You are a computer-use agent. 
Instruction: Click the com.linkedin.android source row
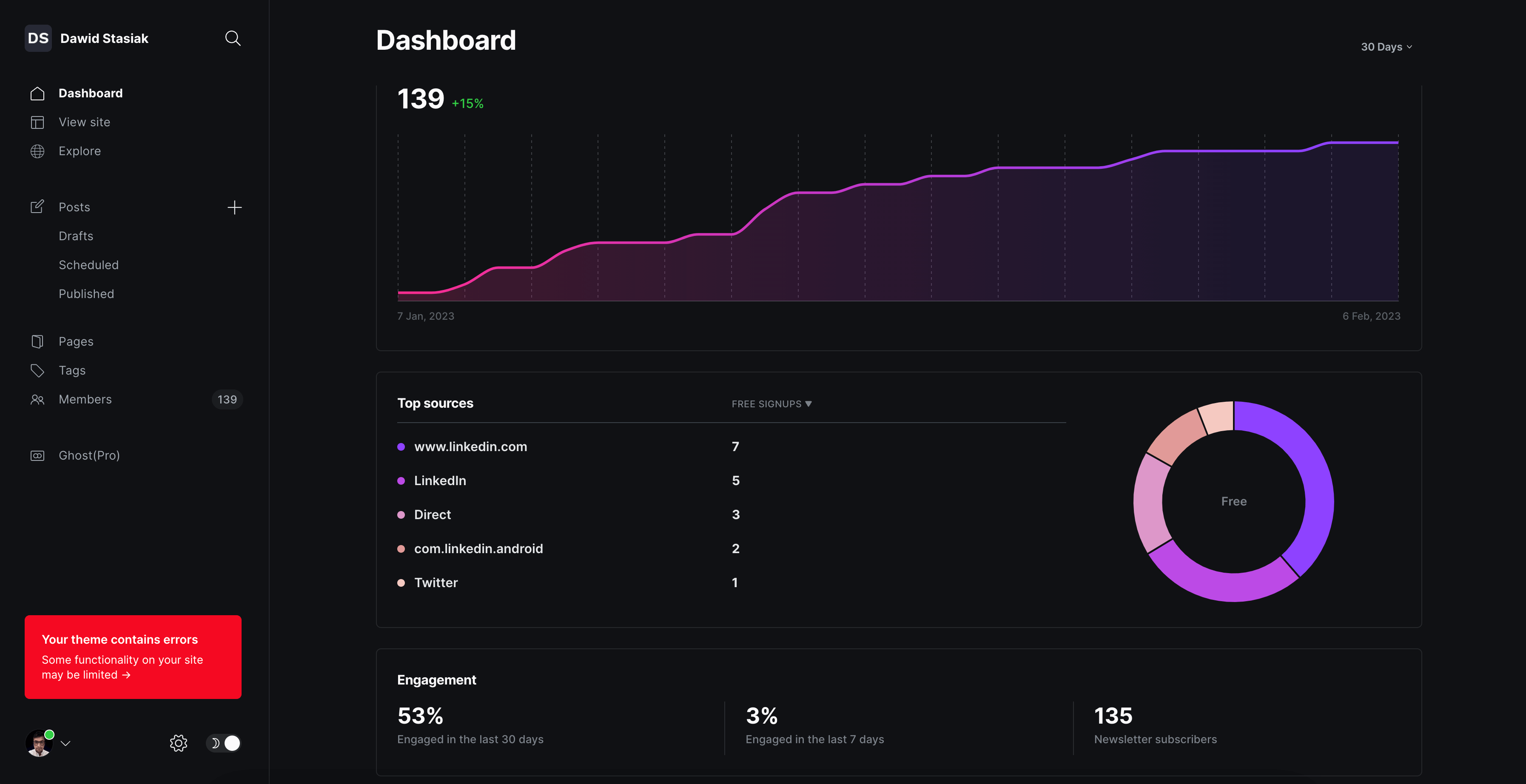731,549
